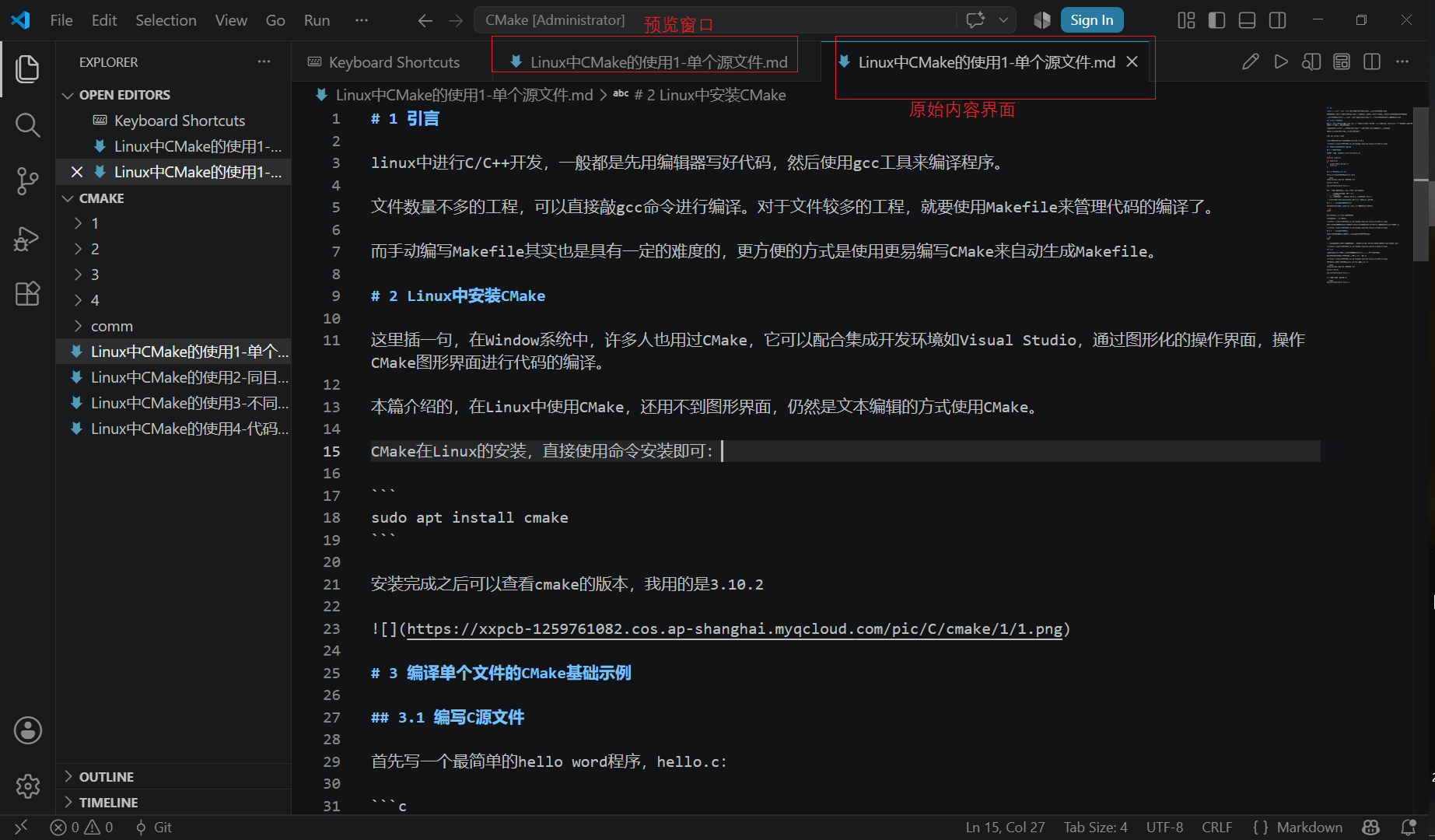
Task: Expand folder 1 in the CMAKE tree
Action: [174, 223]
